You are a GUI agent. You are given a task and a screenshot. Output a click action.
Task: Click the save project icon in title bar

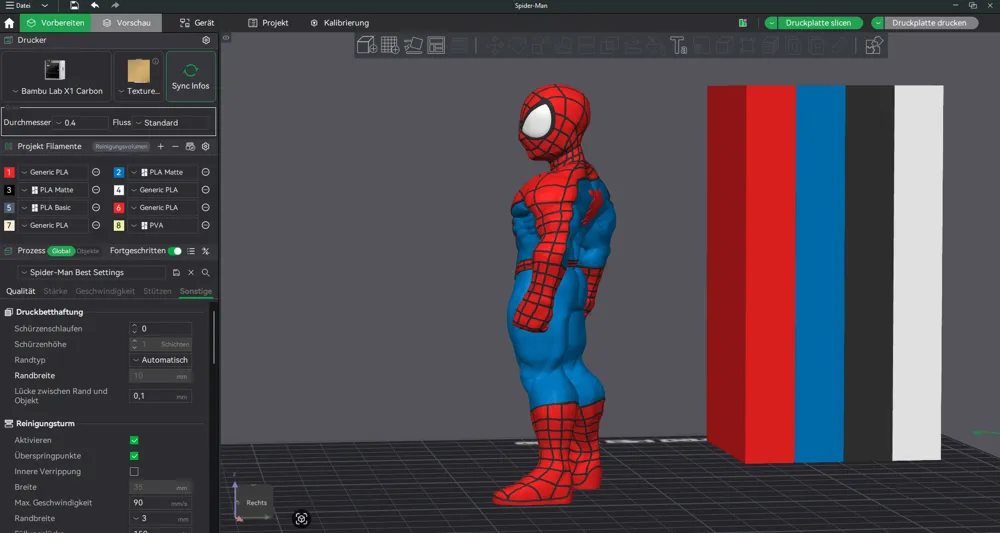tap(75, 5)
